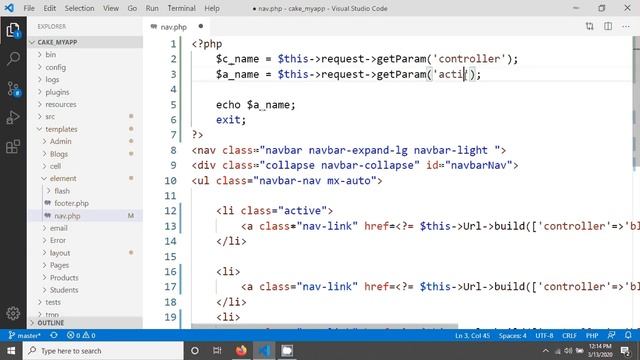Click the CRLF end-of-line selector

(x=569, y=335)
